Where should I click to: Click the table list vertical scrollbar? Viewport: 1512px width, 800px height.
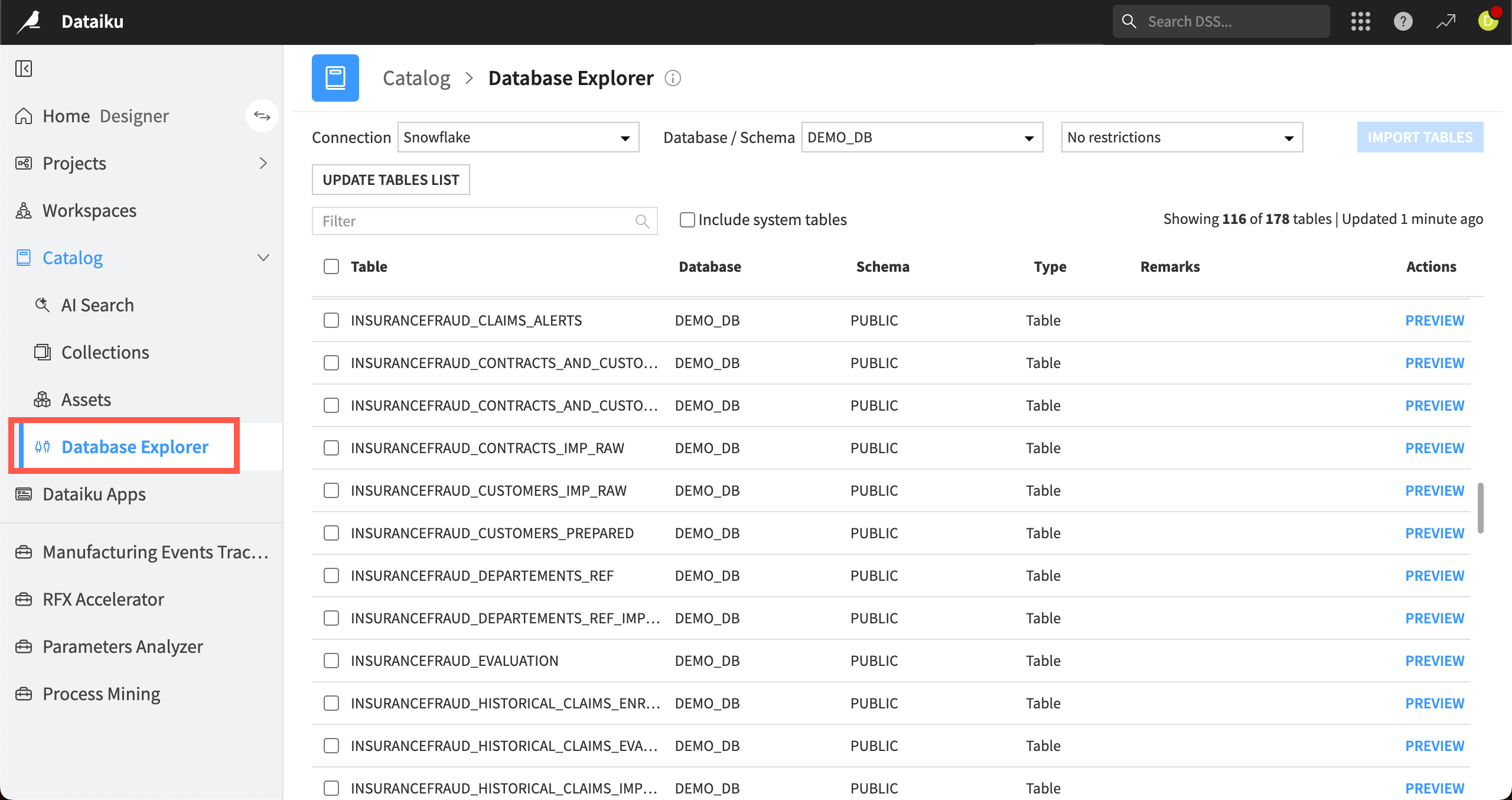click(1480, 508)
